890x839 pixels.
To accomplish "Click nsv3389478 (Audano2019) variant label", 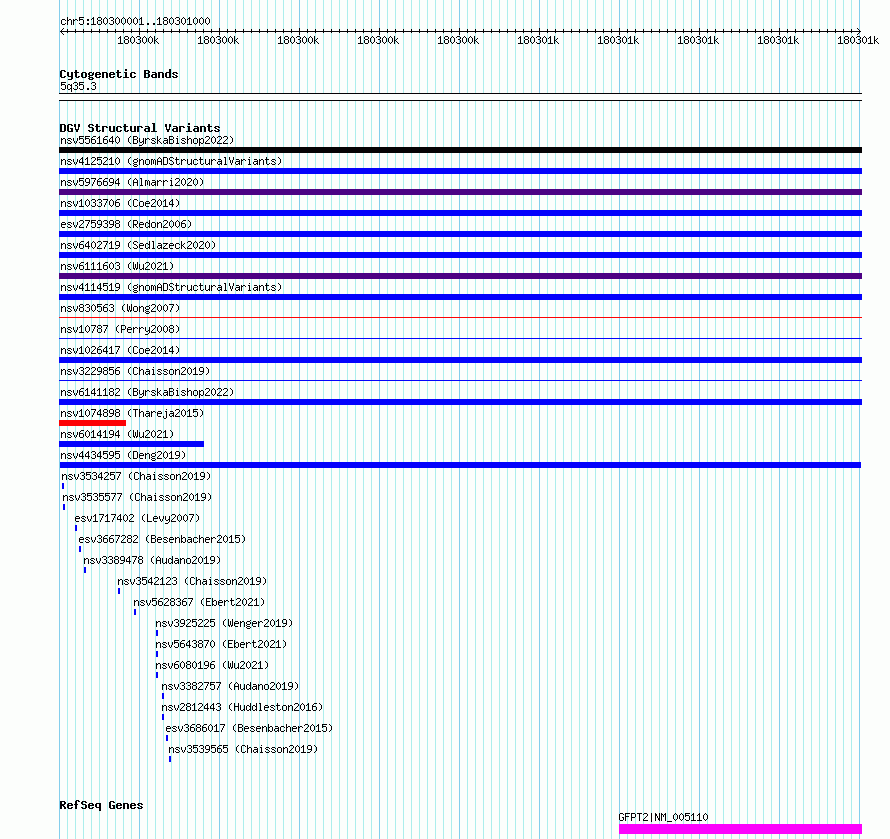I will [152, 560].
